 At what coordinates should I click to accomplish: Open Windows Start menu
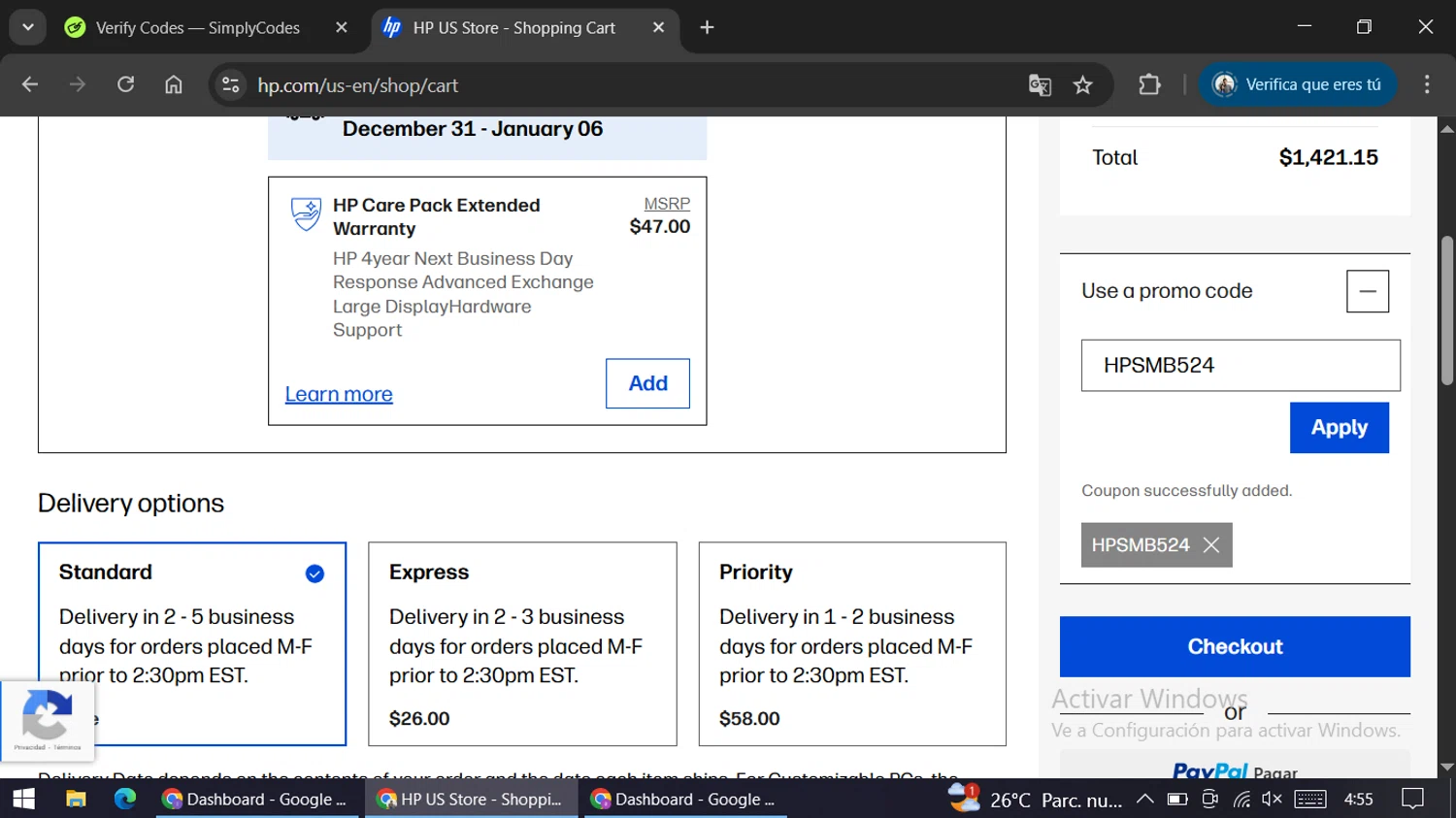[x=23, y=799]
